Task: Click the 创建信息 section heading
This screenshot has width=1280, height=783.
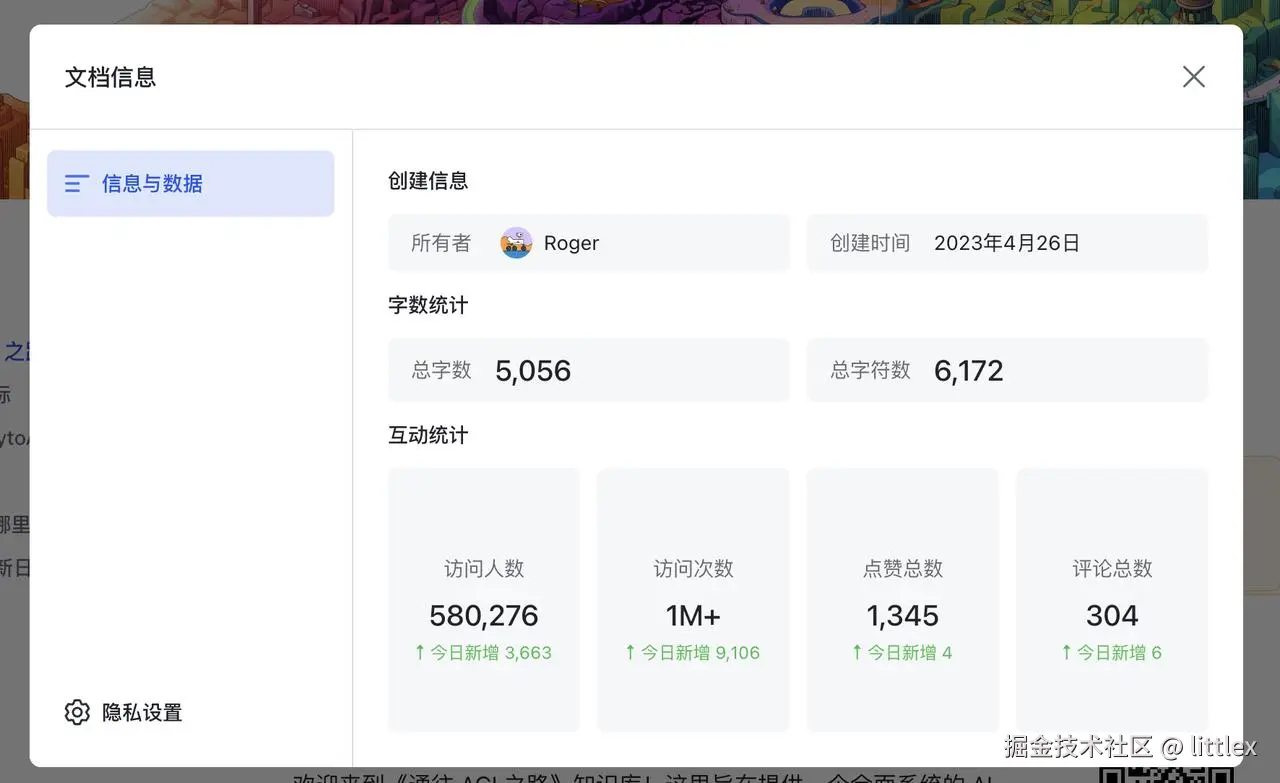Action: pos(428,181)
